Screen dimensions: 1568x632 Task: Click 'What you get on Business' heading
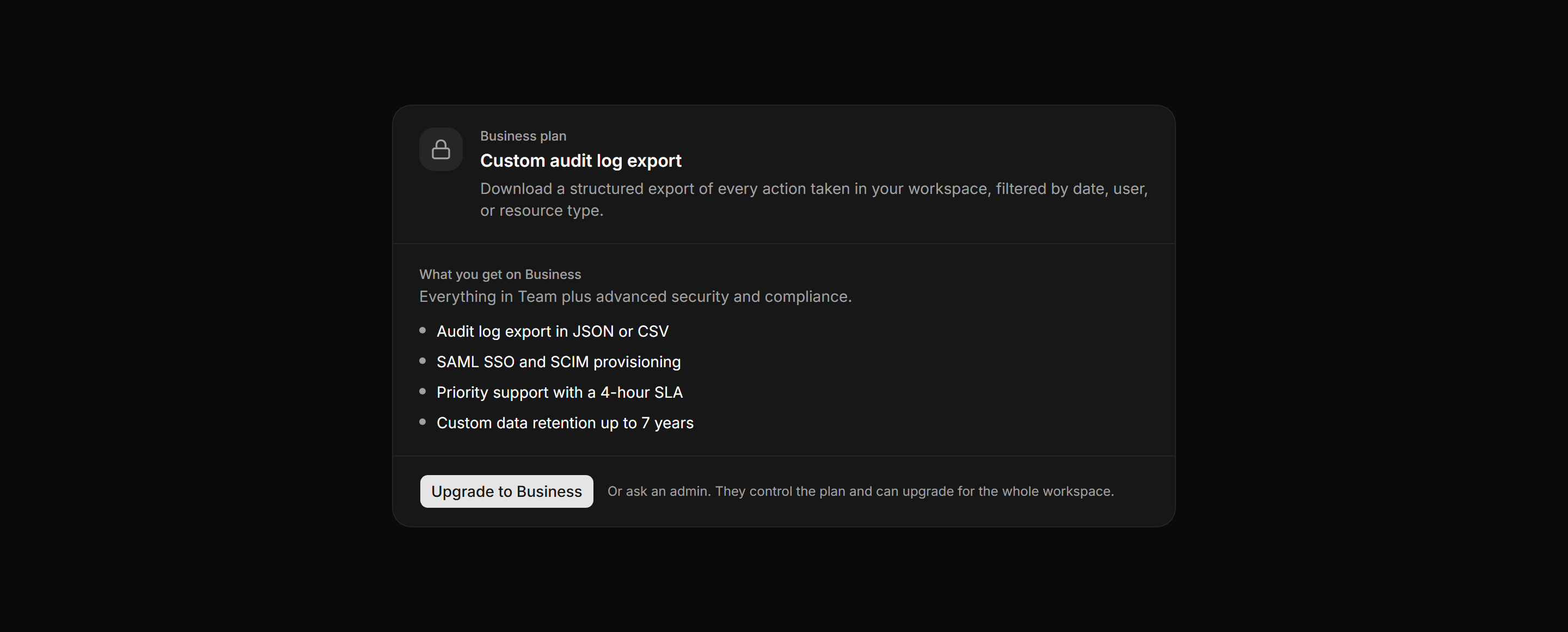point(500,275)
